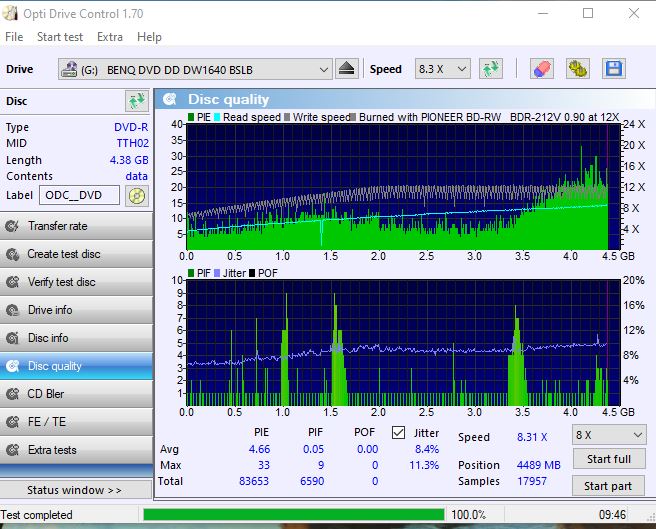Toggle the Jitter checkbox

pyautogui.click(x=399, y=432)
